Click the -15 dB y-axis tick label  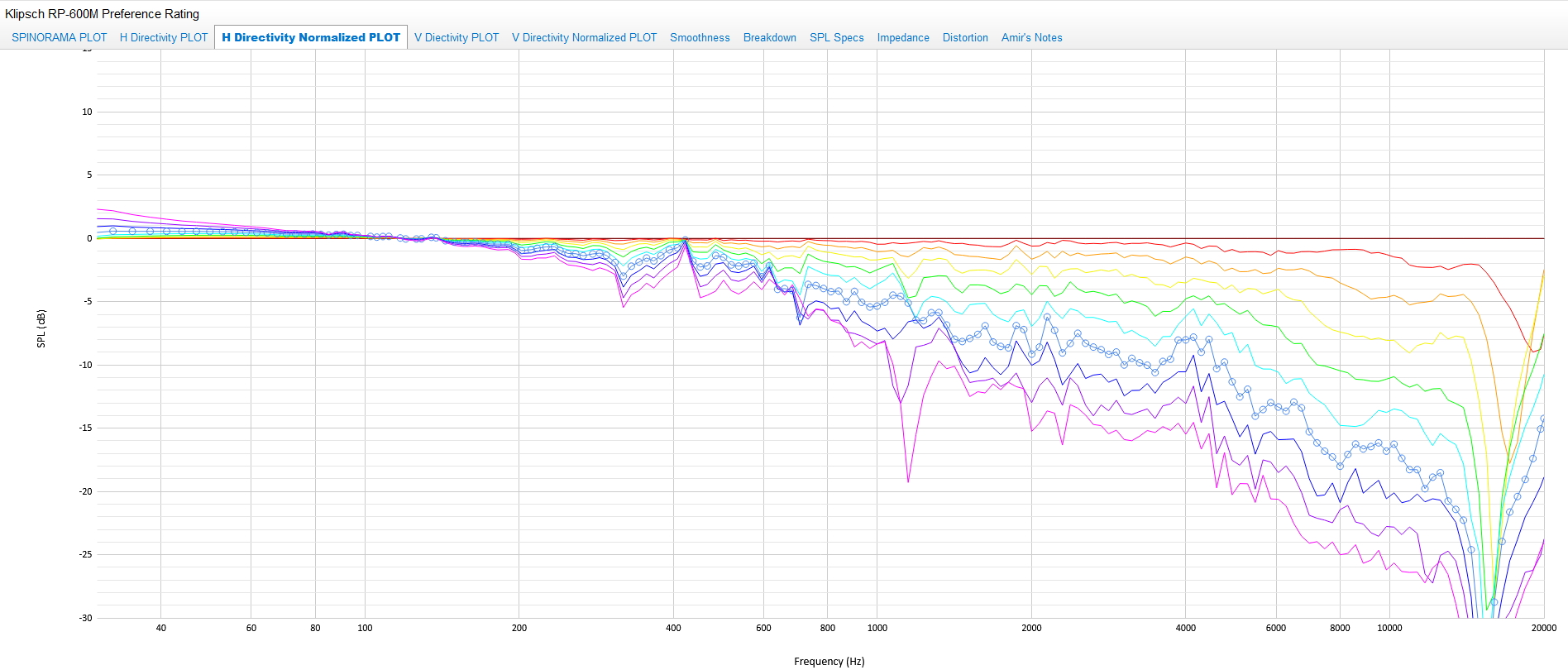86,428
